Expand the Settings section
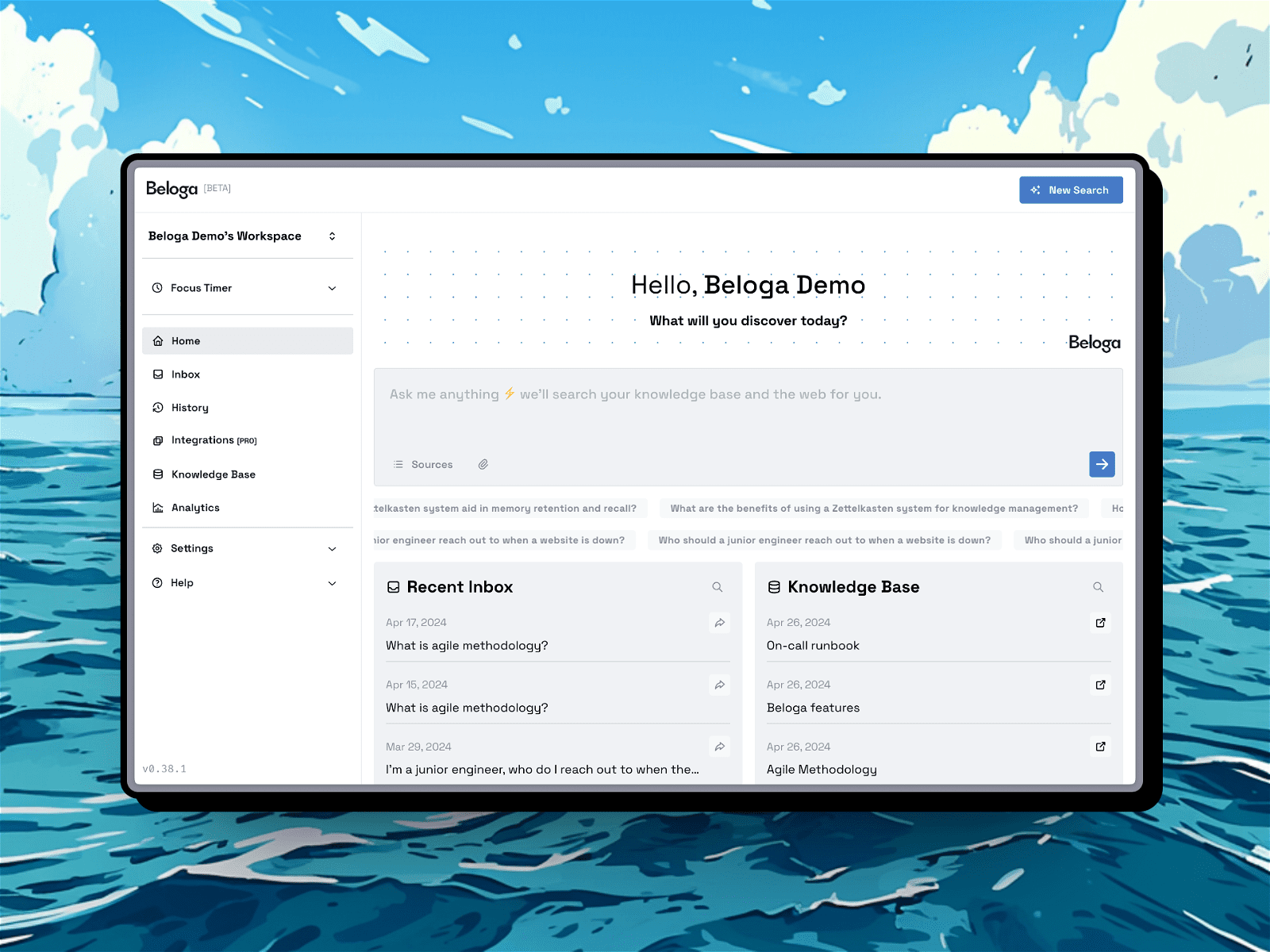Image resolution: width=1270 pixels, height=952 pixels. tap(332, 549)
